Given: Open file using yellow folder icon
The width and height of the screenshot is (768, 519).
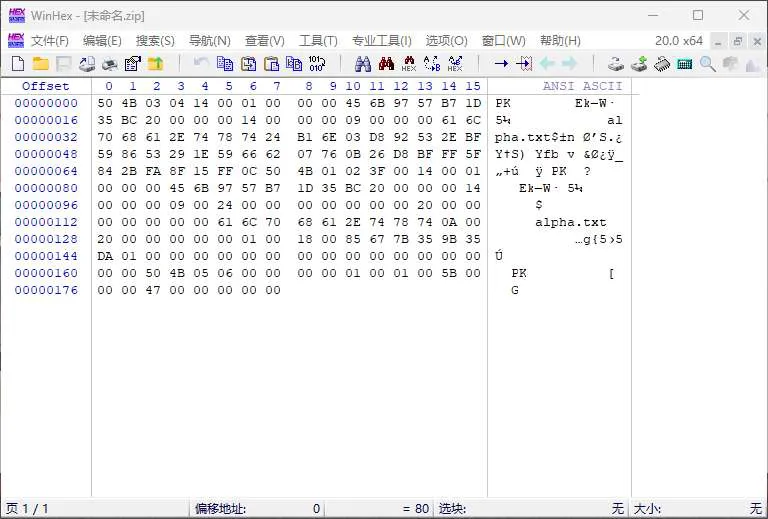Looking at the screenshot, I should click(x=41, y=64).
